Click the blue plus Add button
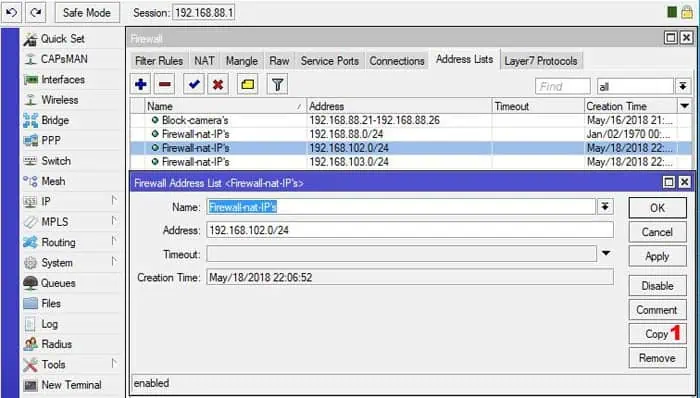 pyautogui.click(x=141, y=84)
